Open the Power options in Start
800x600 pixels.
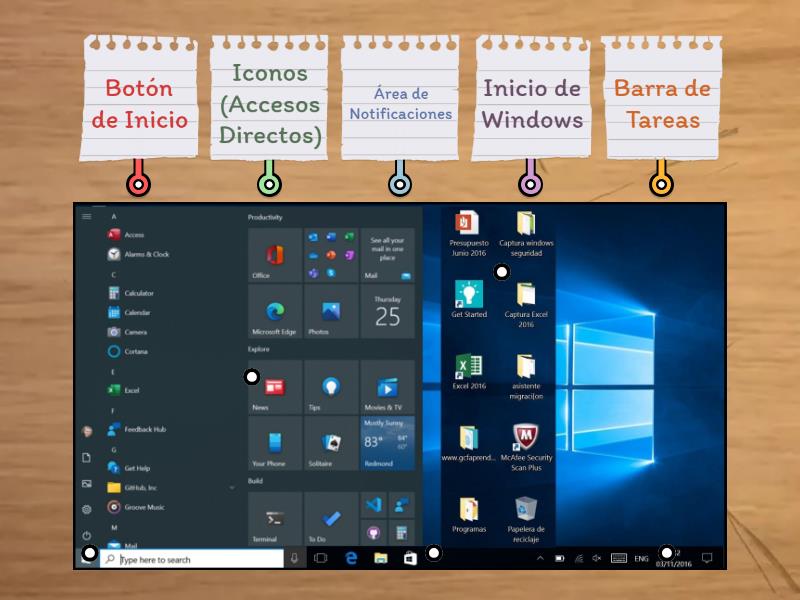click(x=87, y=535)
